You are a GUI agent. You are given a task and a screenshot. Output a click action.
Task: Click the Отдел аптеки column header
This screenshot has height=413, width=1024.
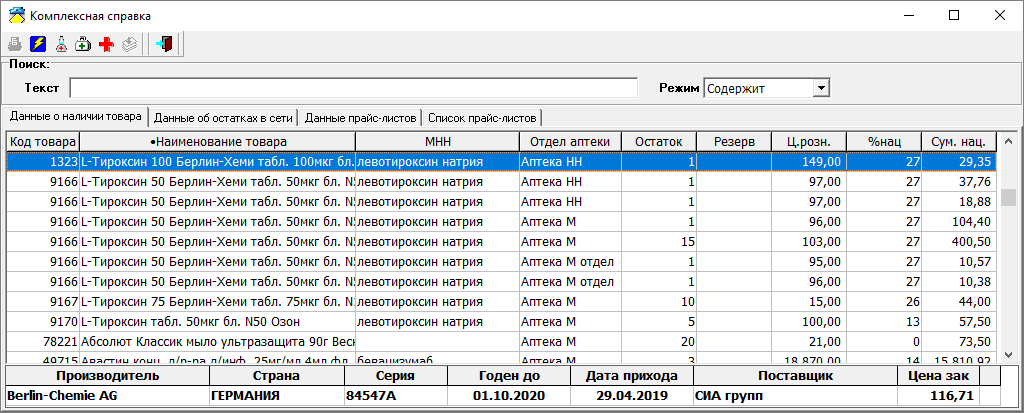[x=570, y=142]
